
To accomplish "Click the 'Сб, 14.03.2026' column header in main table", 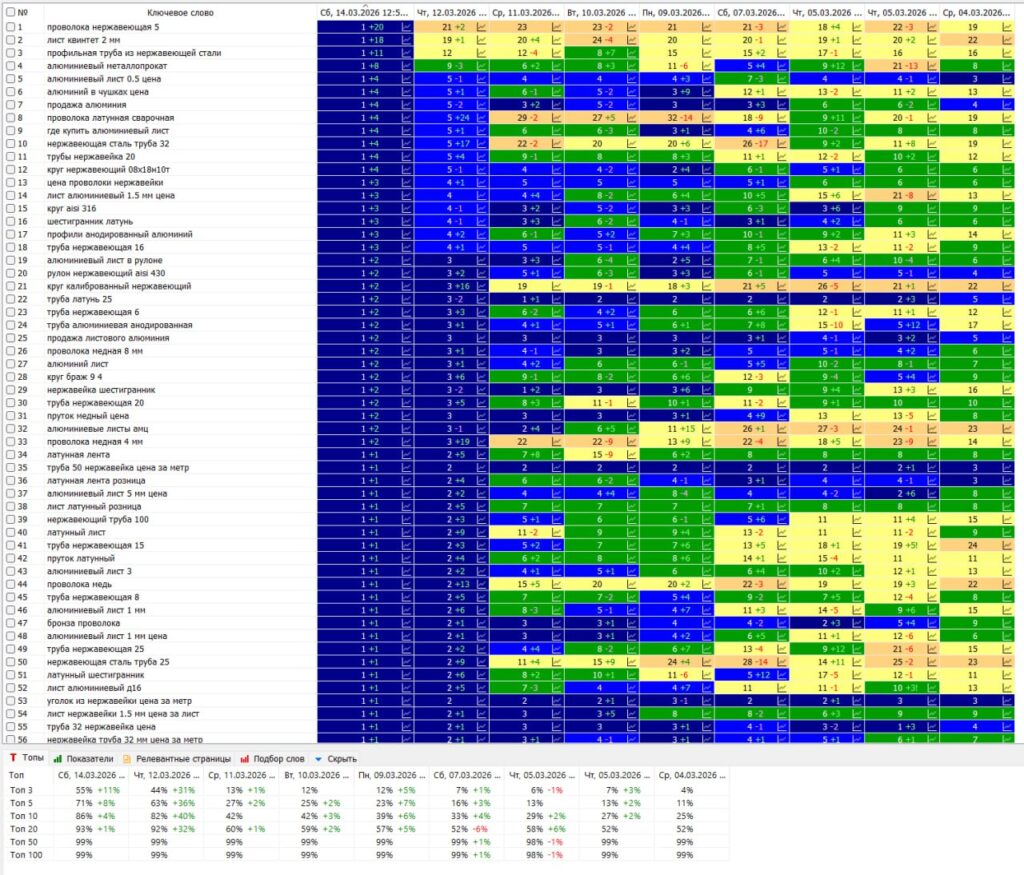I will click(365, 12).
